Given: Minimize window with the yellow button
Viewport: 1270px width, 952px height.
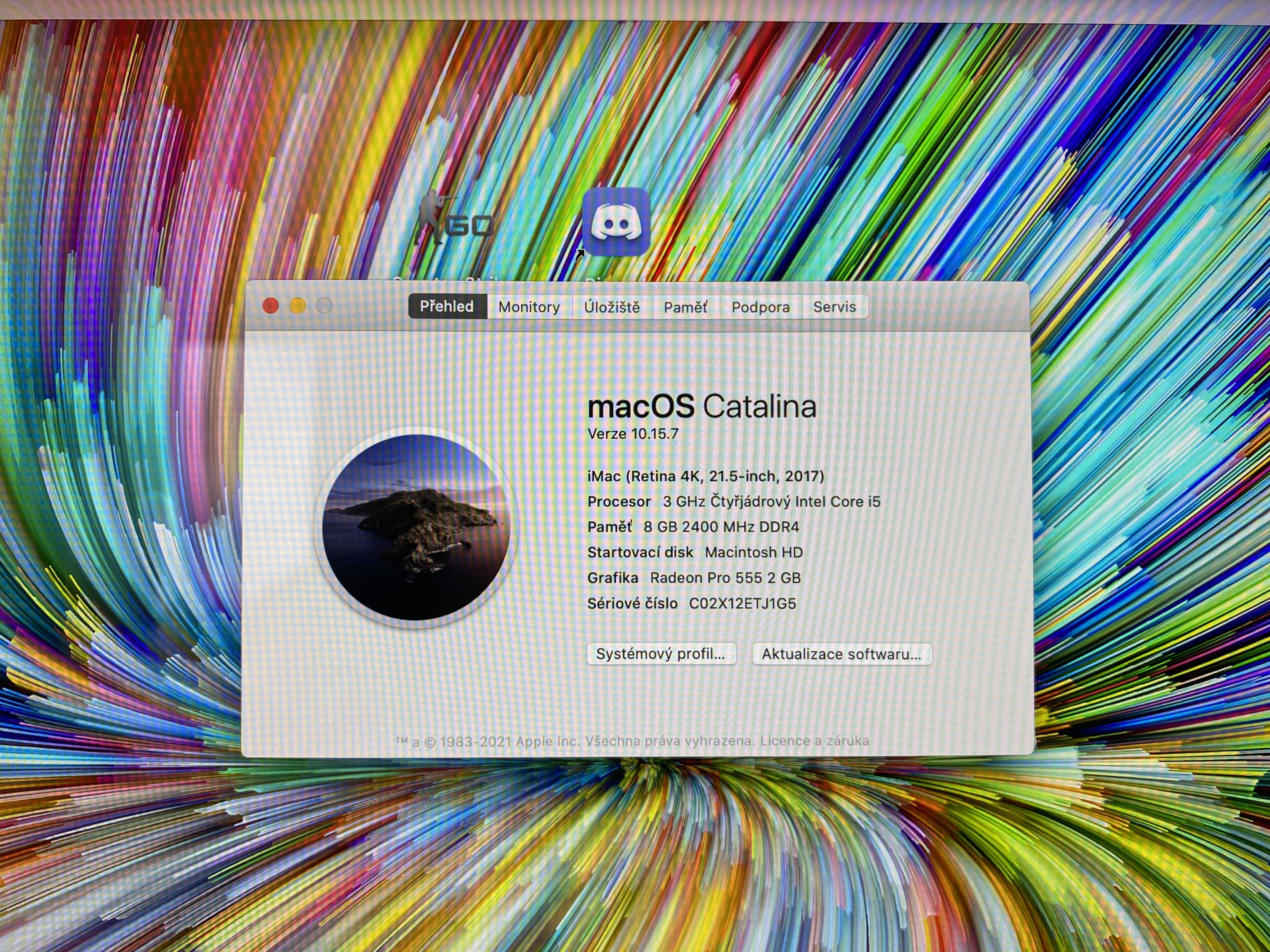Looking at the screenshot, I should click(297, 306).
